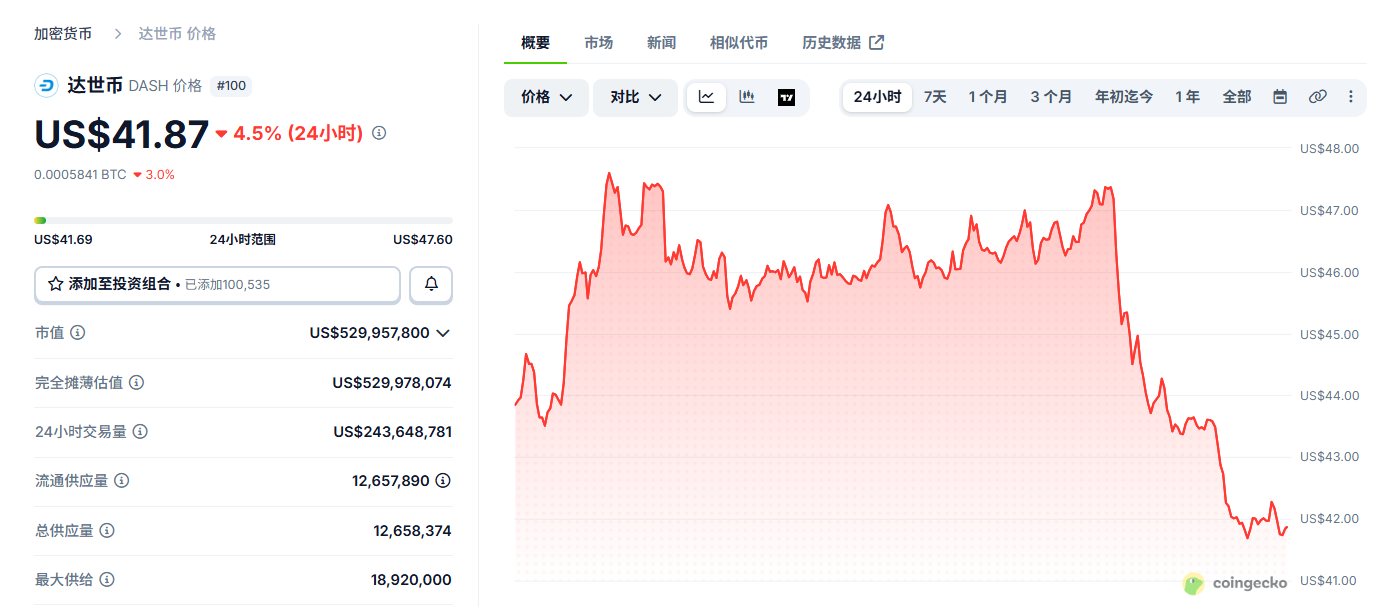
Task: Click 添加至投资组合 button
Action: pyautogui.click(x=217, y=284)
